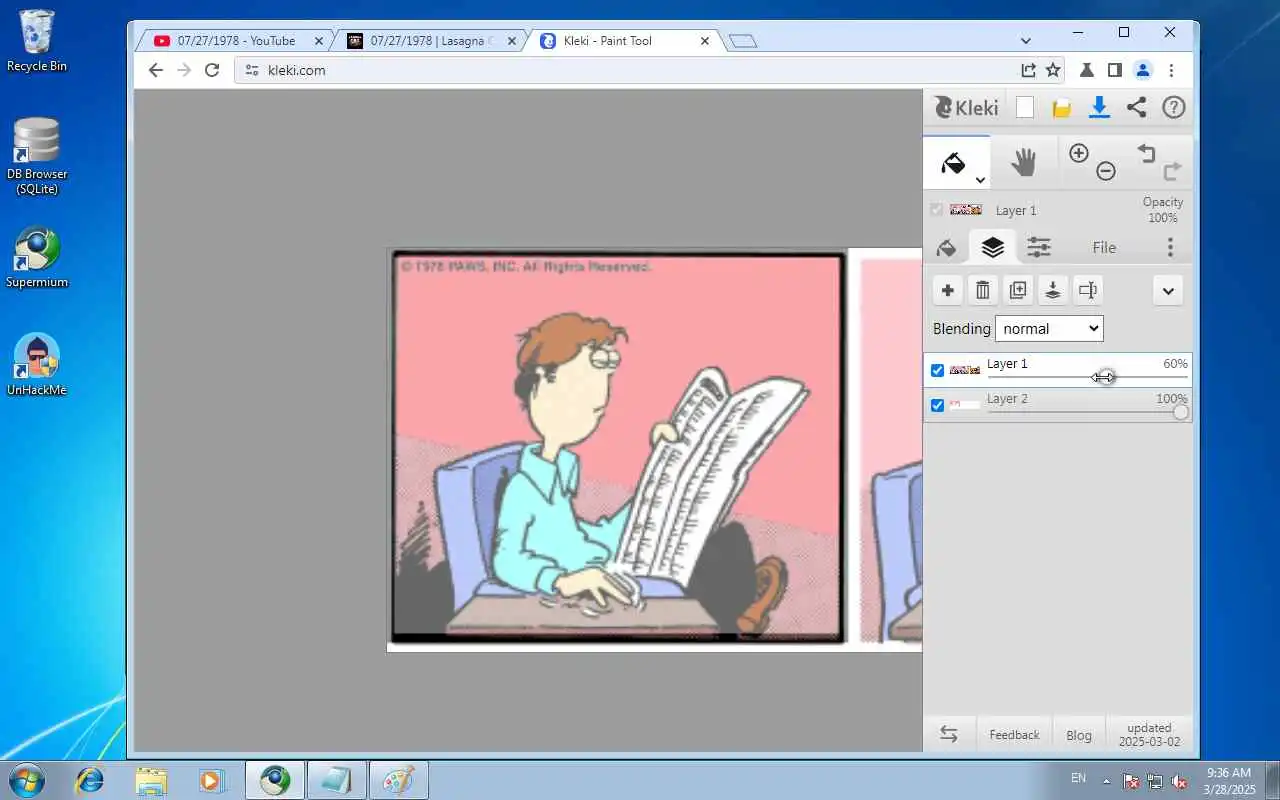This screenshot has width=1280, height=800.
Task: Rename the layer
Action: point(1087,290)
